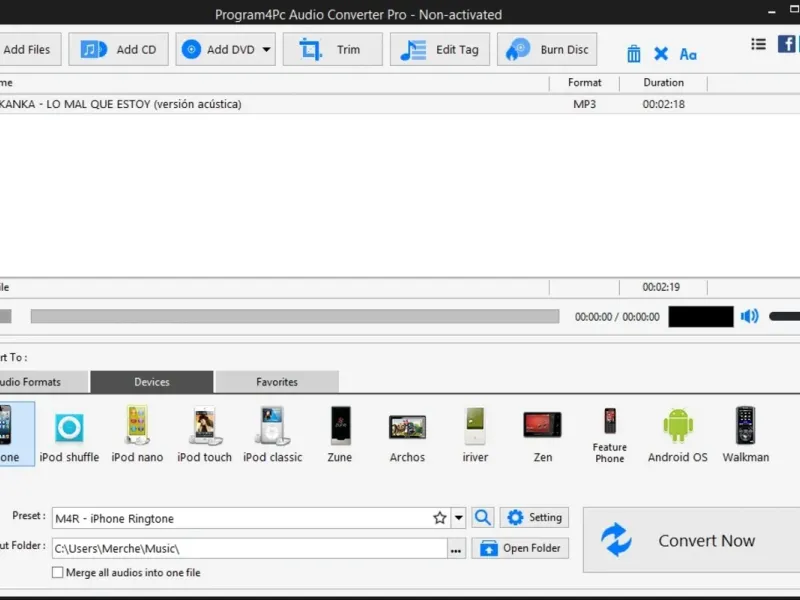
Task: Open the Trim tool
Action: tap(333, 49)
